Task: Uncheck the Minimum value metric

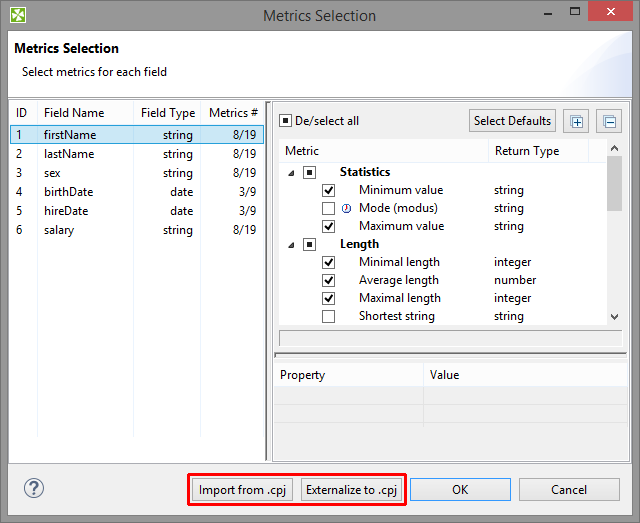Action: [328, 190]
